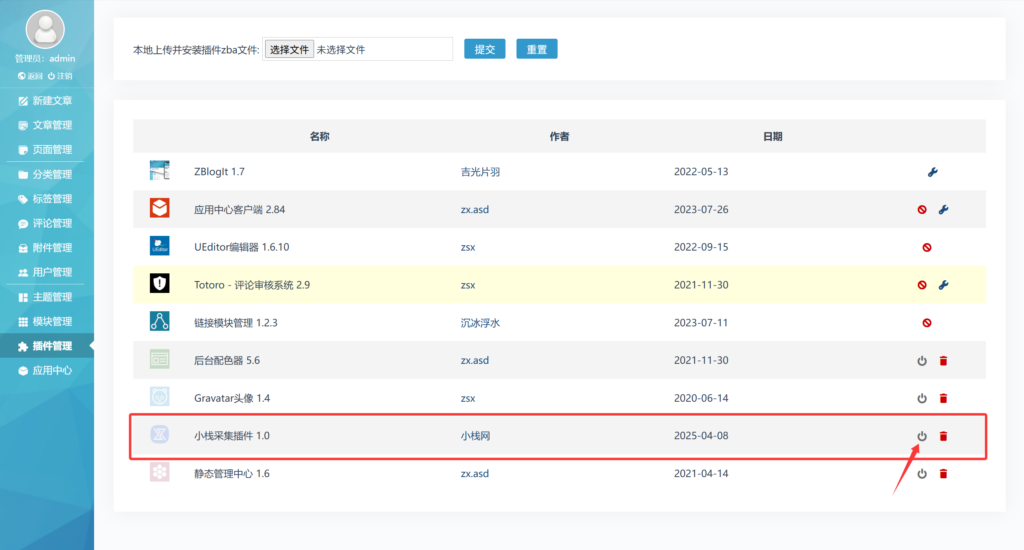Open 文章管理 in sidebar
1024x550 pixels.
45,125
